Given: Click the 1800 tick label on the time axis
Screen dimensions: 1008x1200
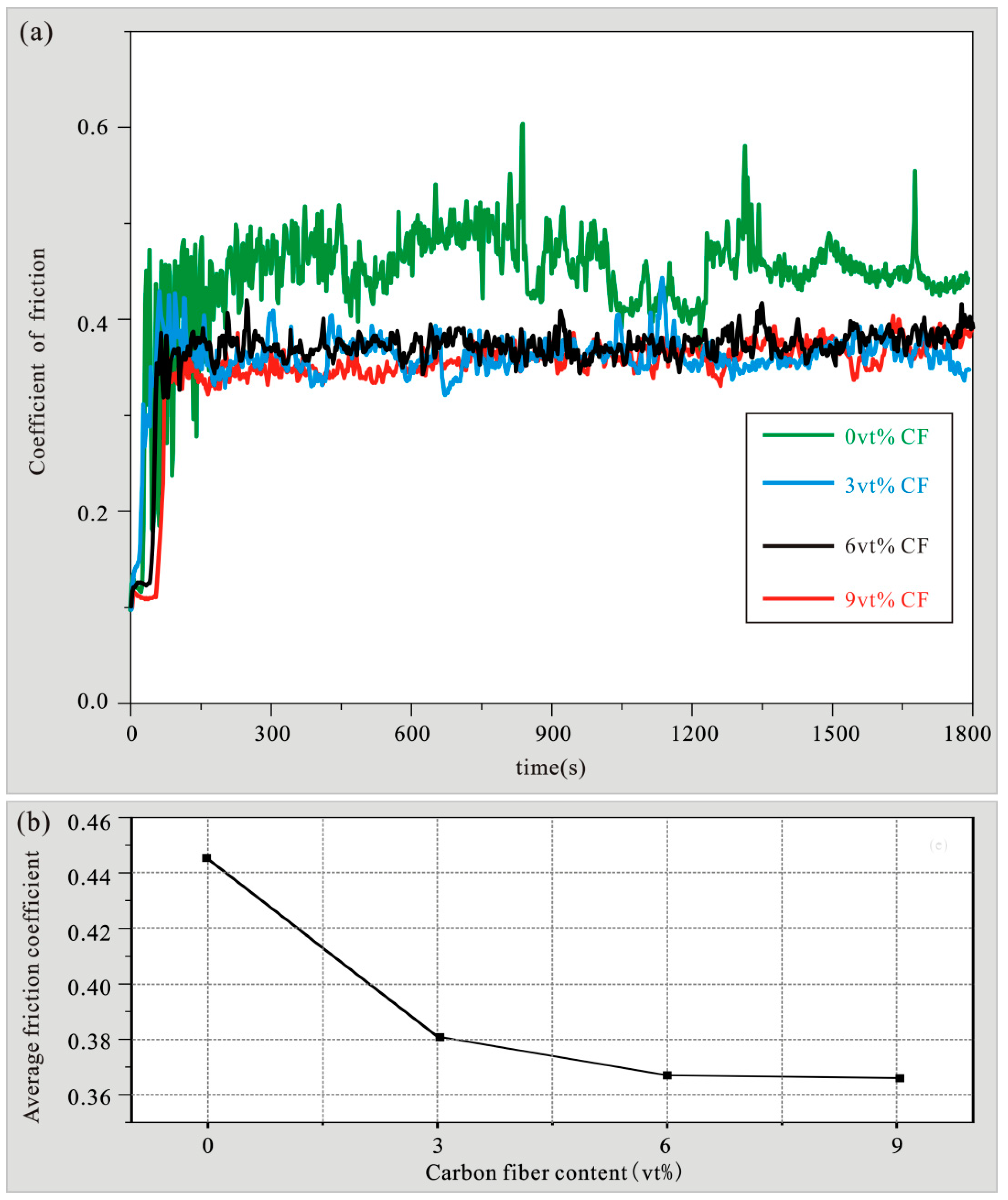Looking at the screenshot, I should [968, 734].
